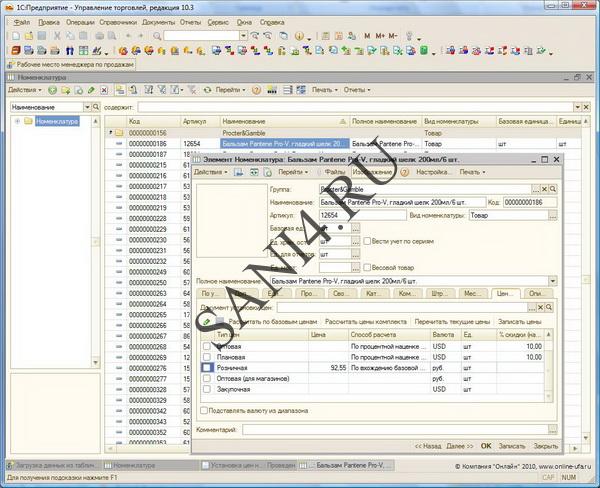600x488 pixels.
Task: Open Полное наименование dropdown arrow
Action: click(553, 281)
